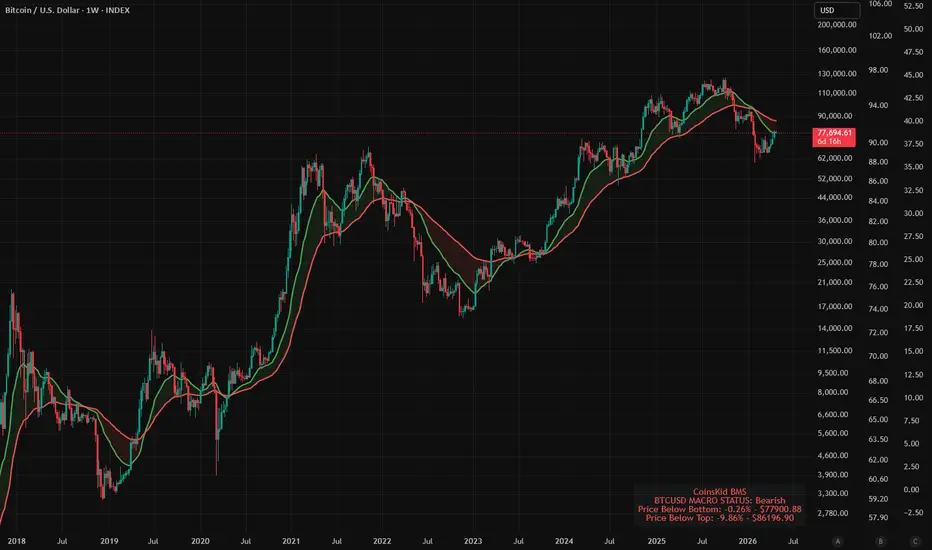Viewport: 932px width, 550px height.
Task: Click the 52.50 value on the rightmost scale
Action: coord(914,6)
